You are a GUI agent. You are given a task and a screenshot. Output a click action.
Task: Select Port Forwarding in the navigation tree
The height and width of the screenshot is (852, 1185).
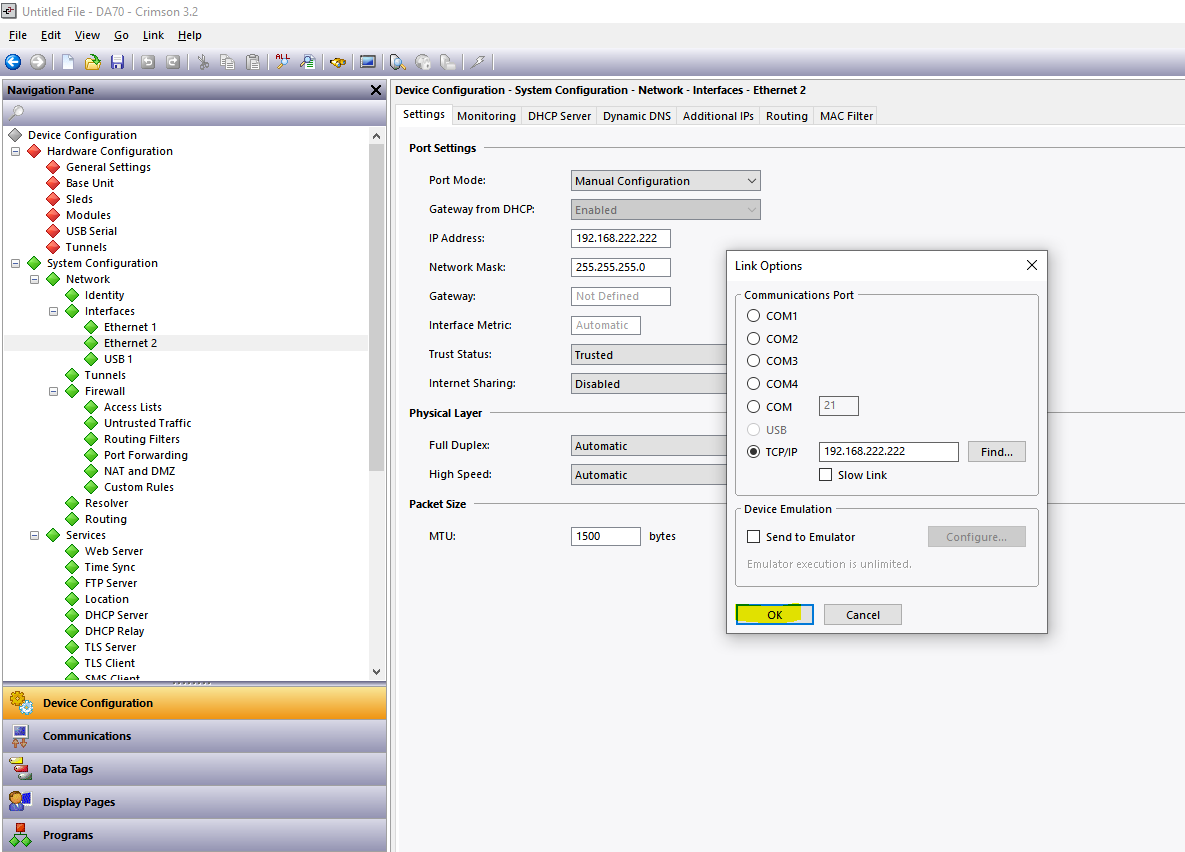pos(146,455)
